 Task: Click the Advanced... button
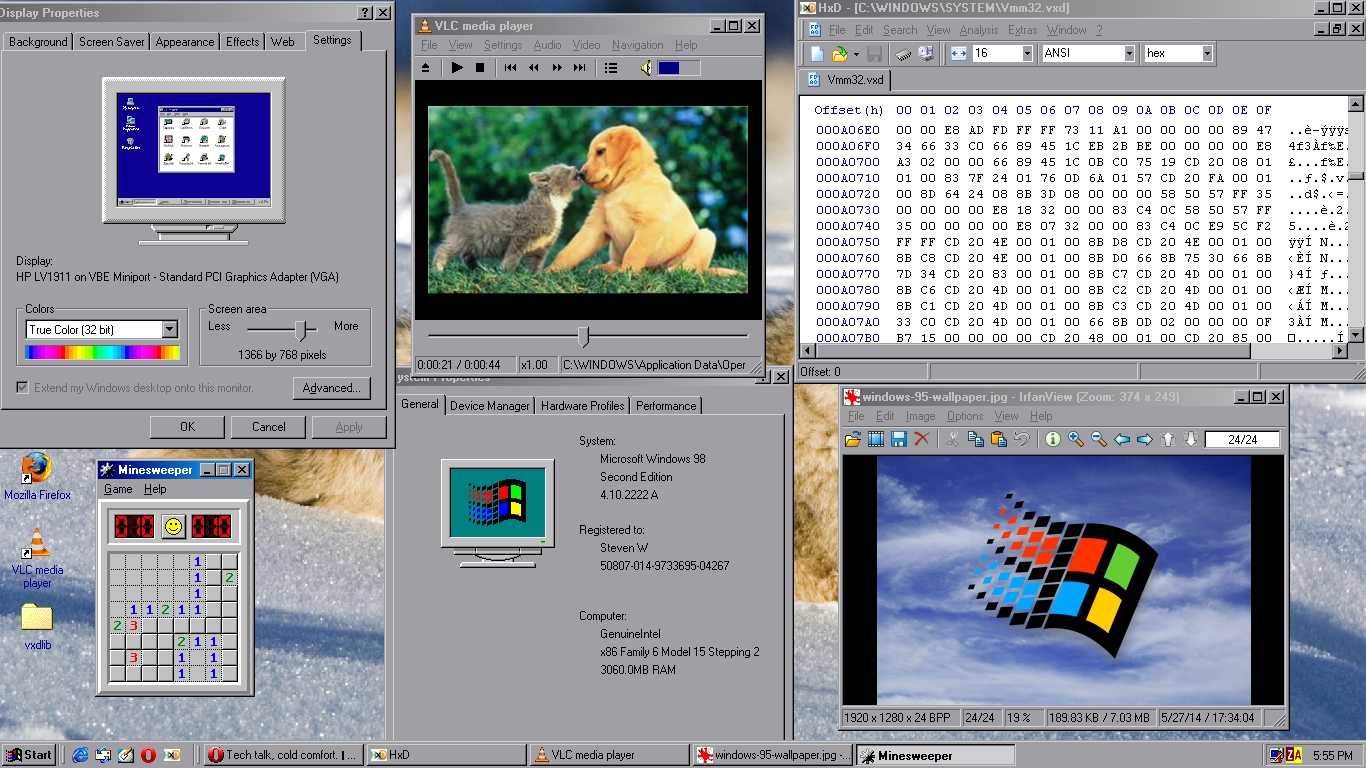332,388
